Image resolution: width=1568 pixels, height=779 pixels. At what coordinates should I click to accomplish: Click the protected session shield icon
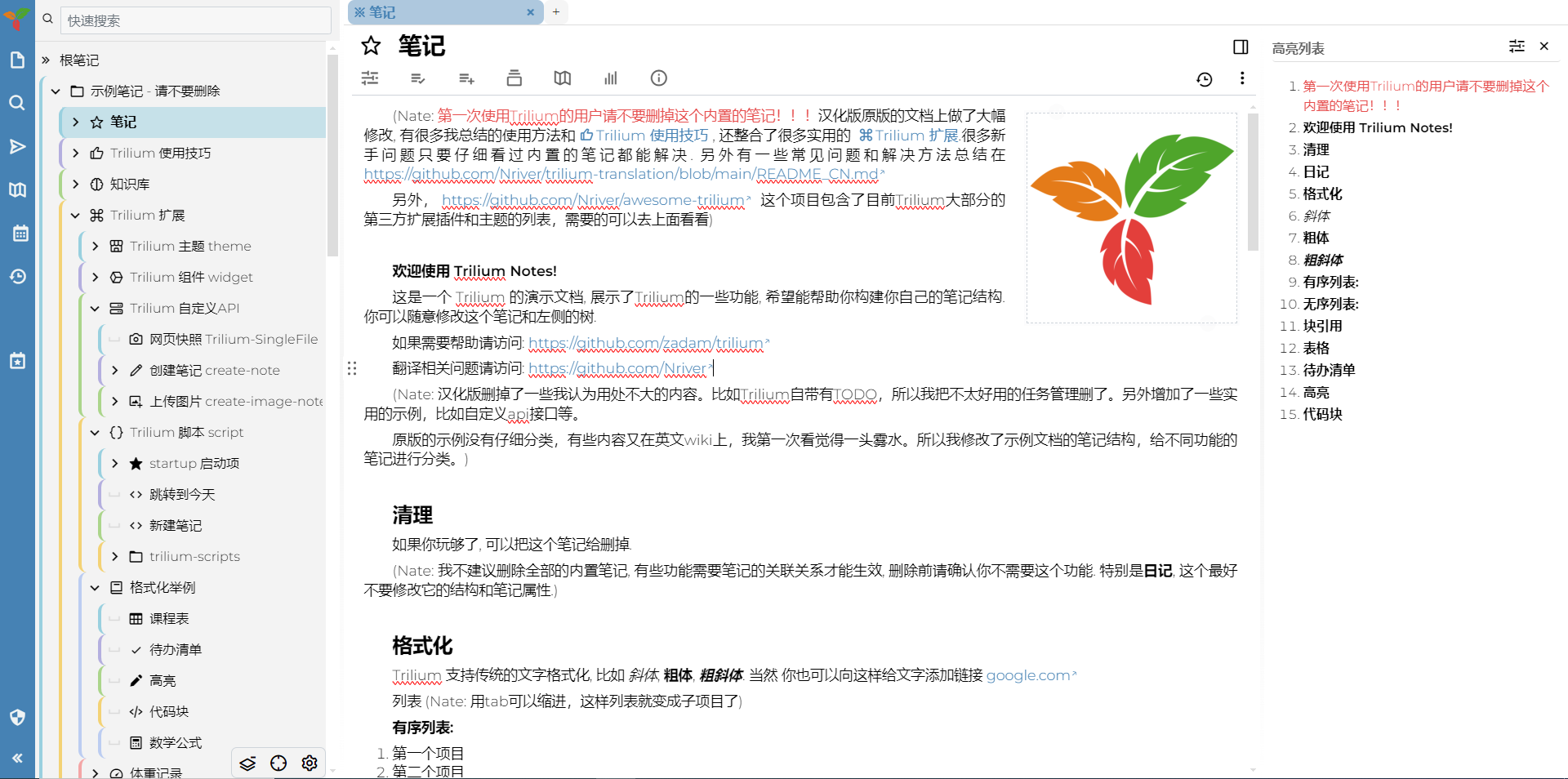(17, 717)
